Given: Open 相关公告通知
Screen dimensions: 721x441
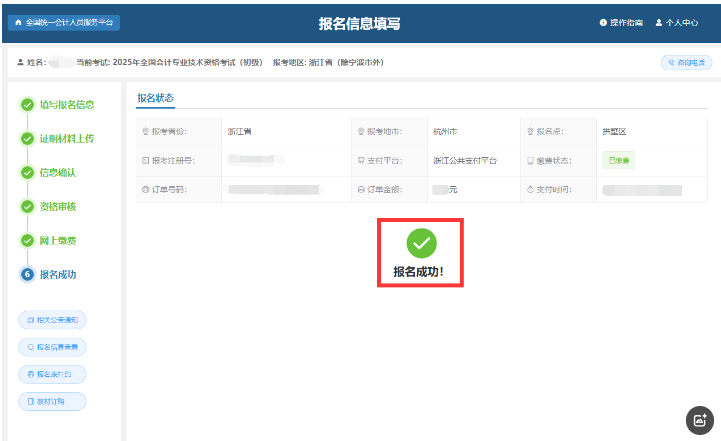Looking at the screenshot, I should (x=52, y=320).
